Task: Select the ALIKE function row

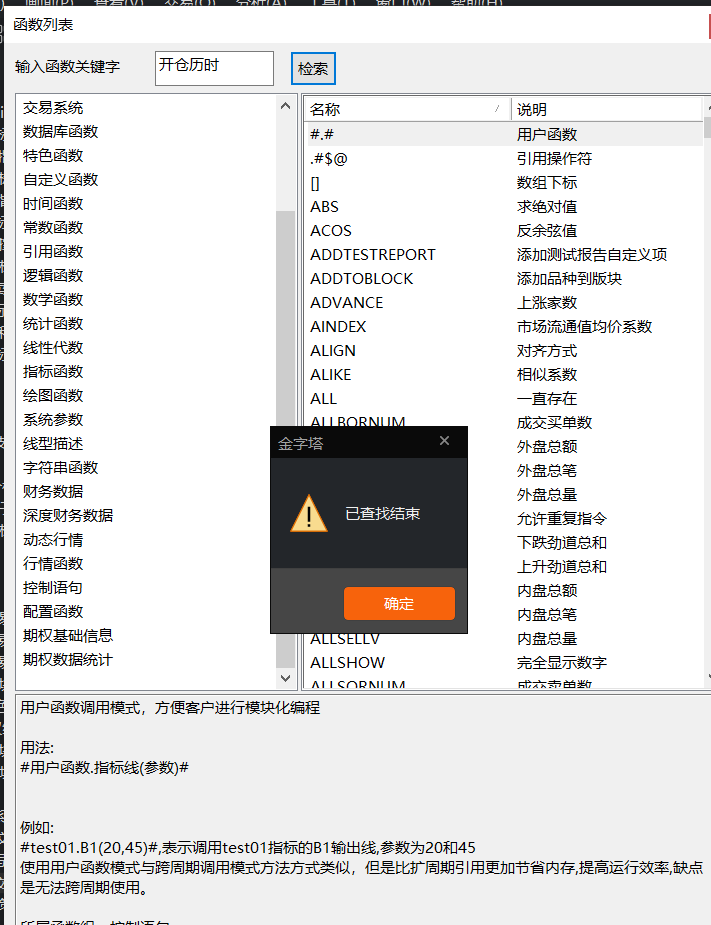Action: pyautogui.click(x=504, y=375)
